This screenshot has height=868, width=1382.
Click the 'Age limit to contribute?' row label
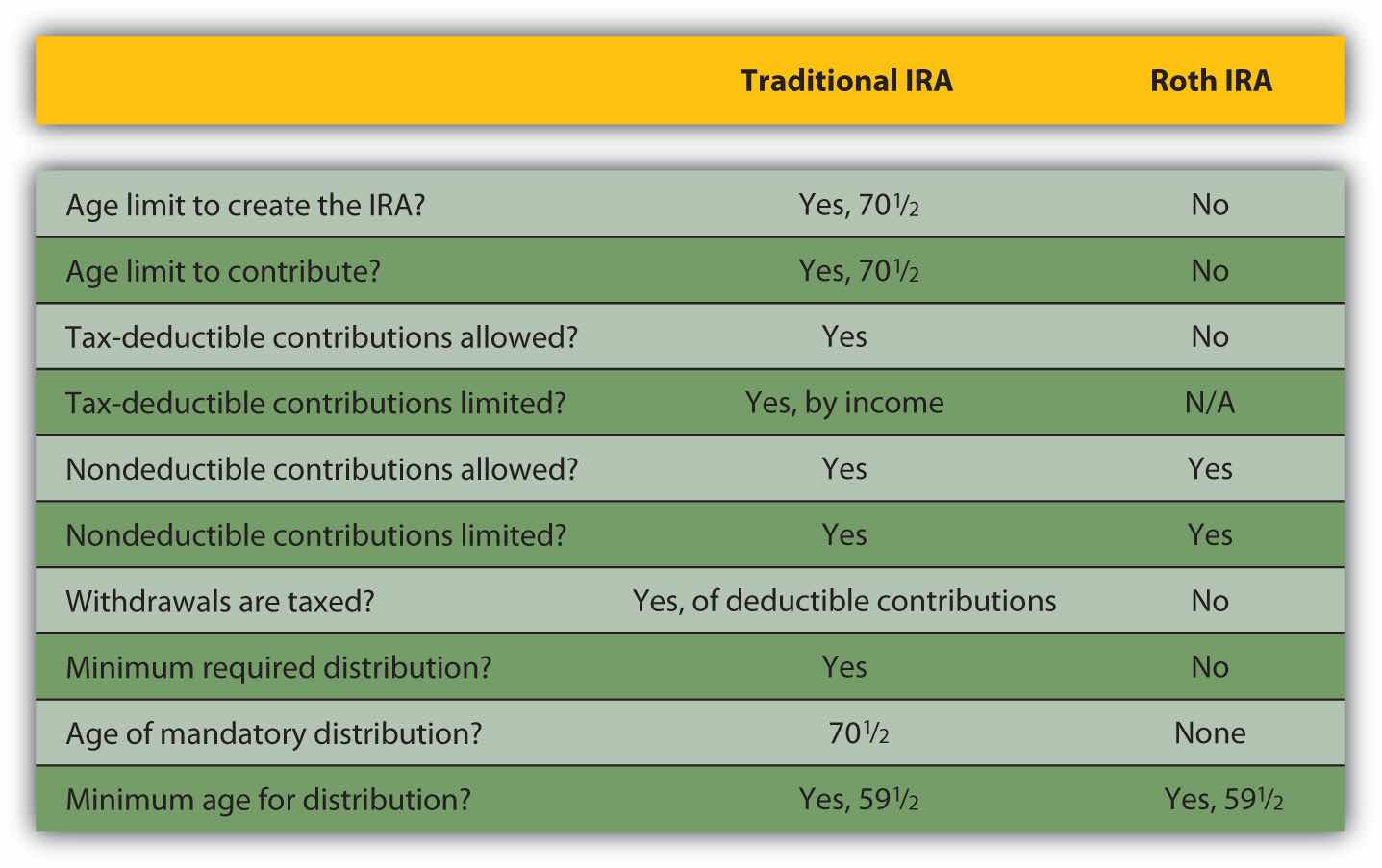click(x=223, y=272)
